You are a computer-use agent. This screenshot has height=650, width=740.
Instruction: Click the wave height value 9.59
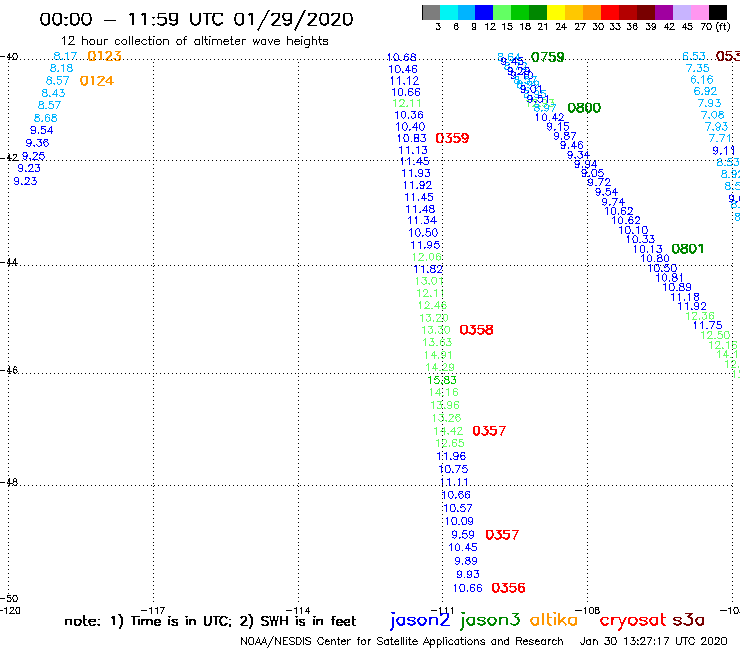coord(463,535)
